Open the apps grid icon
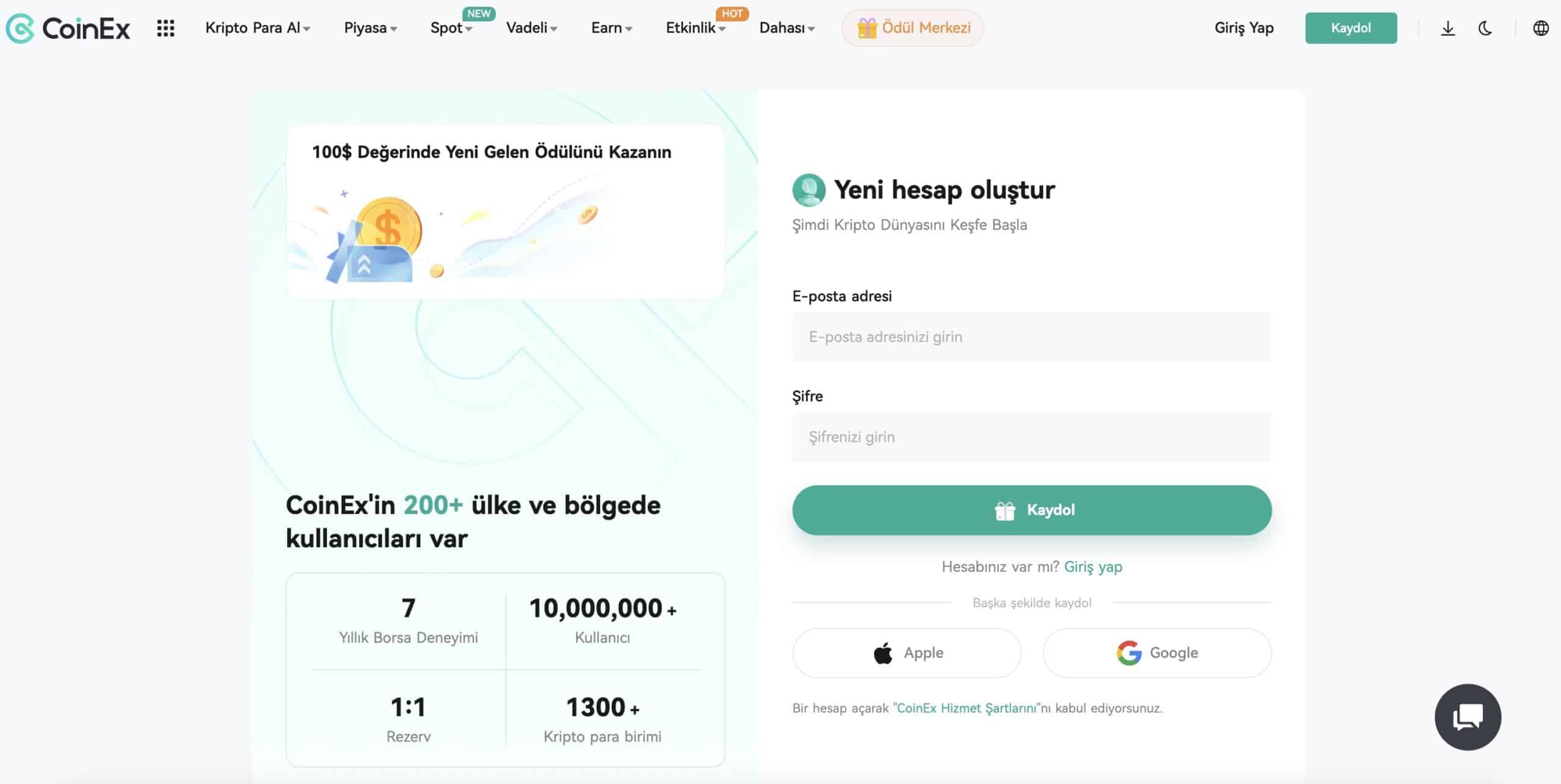 click(165, 28)
